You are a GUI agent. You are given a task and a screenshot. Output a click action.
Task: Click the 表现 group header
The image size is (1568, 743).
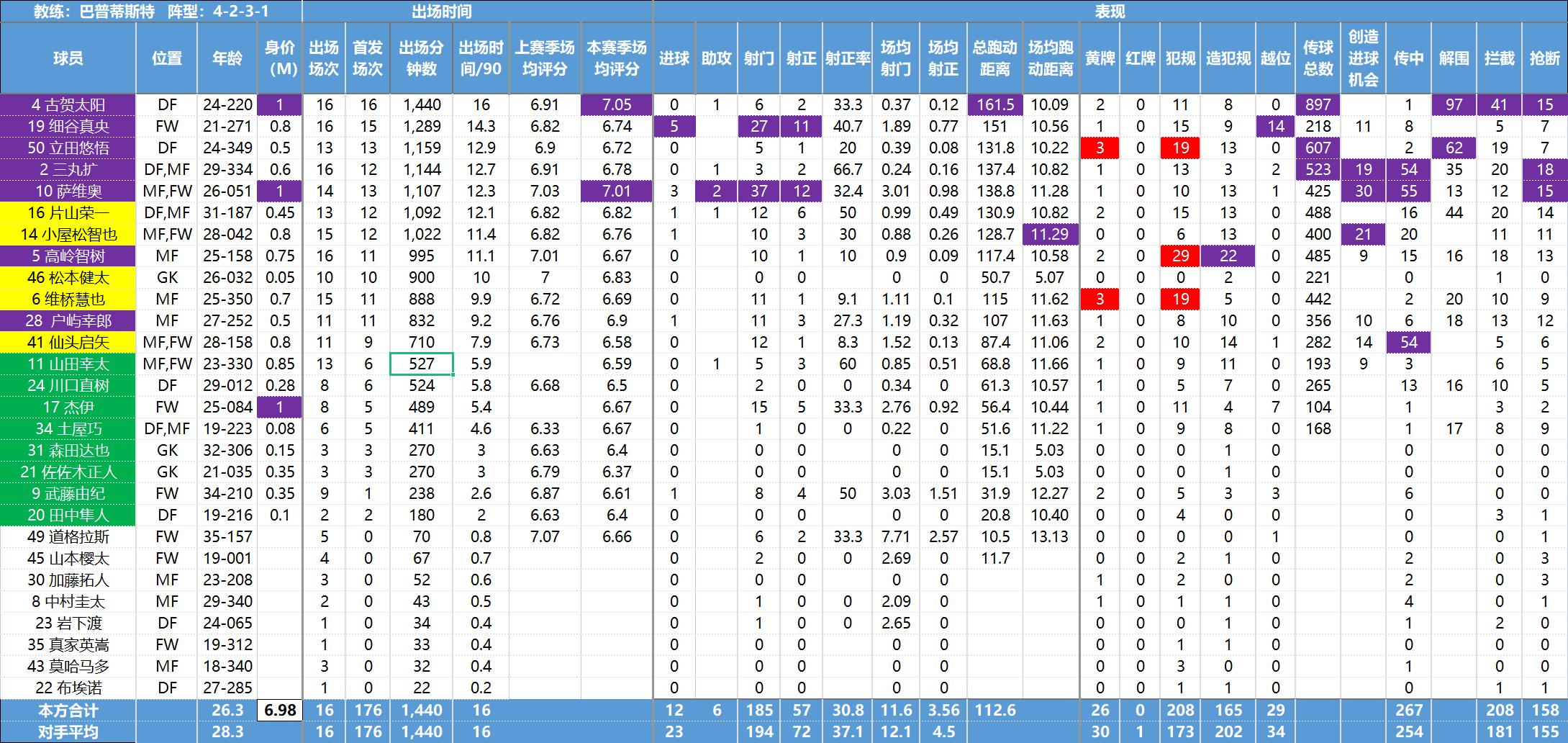(1110, 12)
